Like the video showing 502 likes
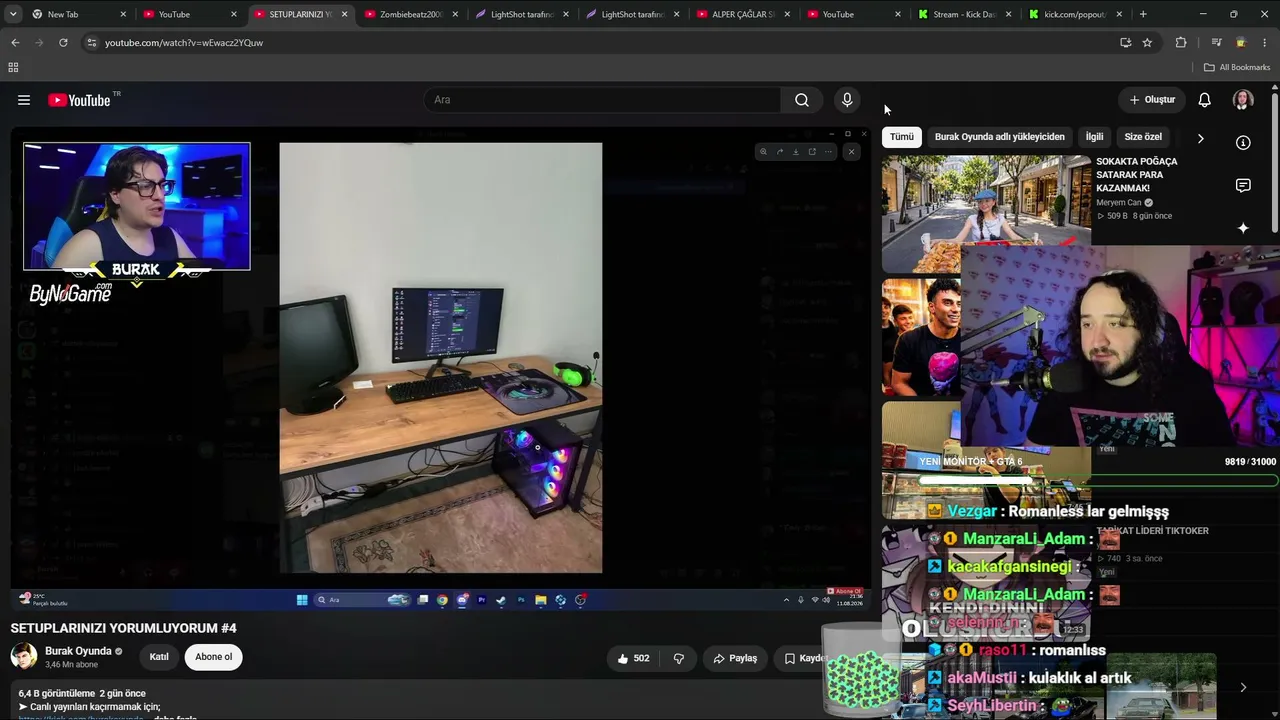The height and width of the screenshot is (720, 1280). [x=633, y=658]
